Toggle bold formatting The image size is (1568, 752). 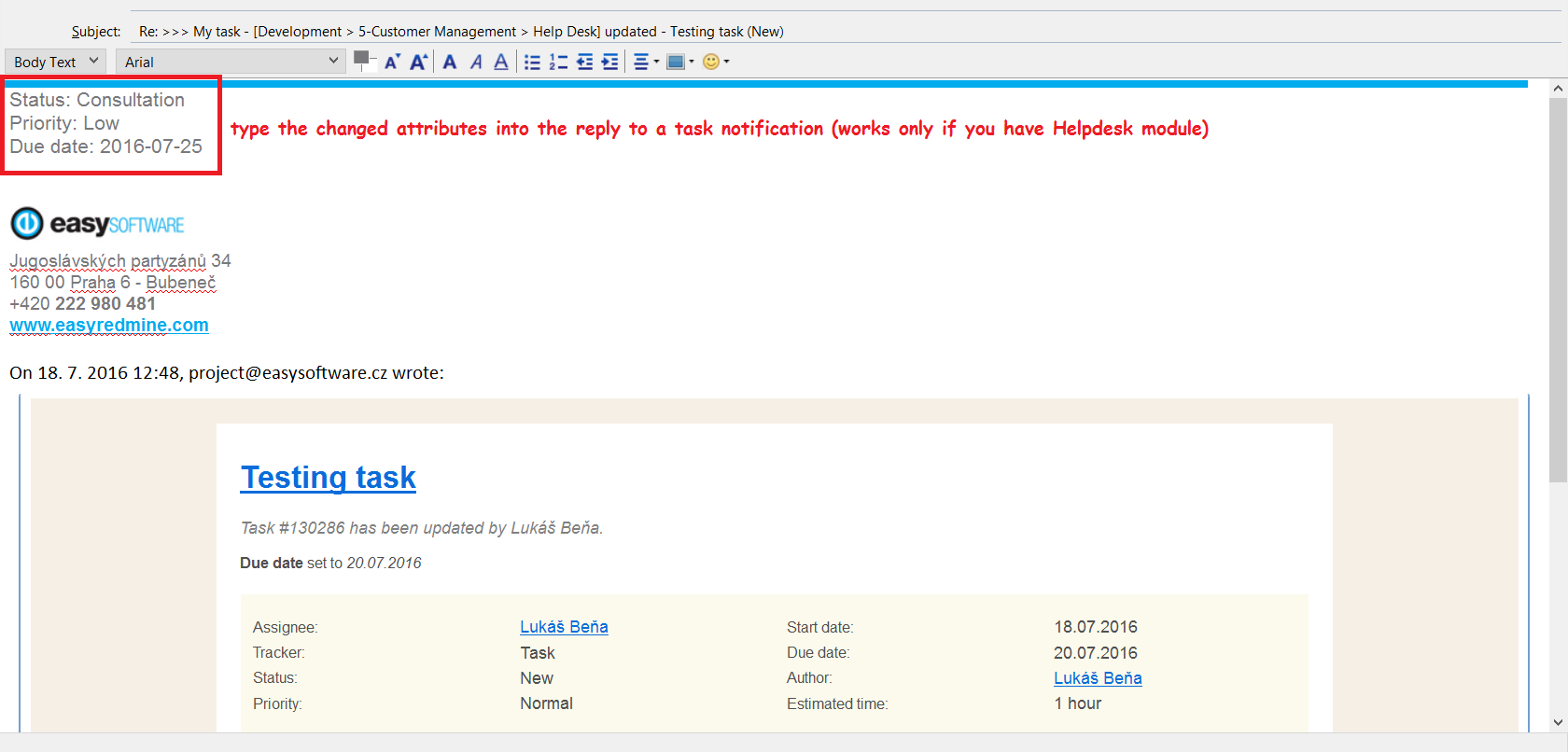tap(450, 62)
